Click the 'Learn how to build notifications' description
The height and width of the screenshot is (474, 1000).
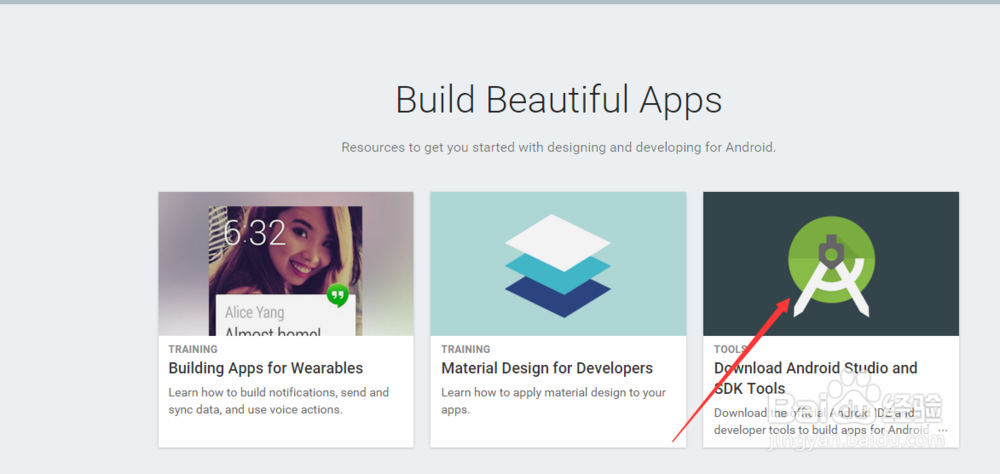point(279,401)
